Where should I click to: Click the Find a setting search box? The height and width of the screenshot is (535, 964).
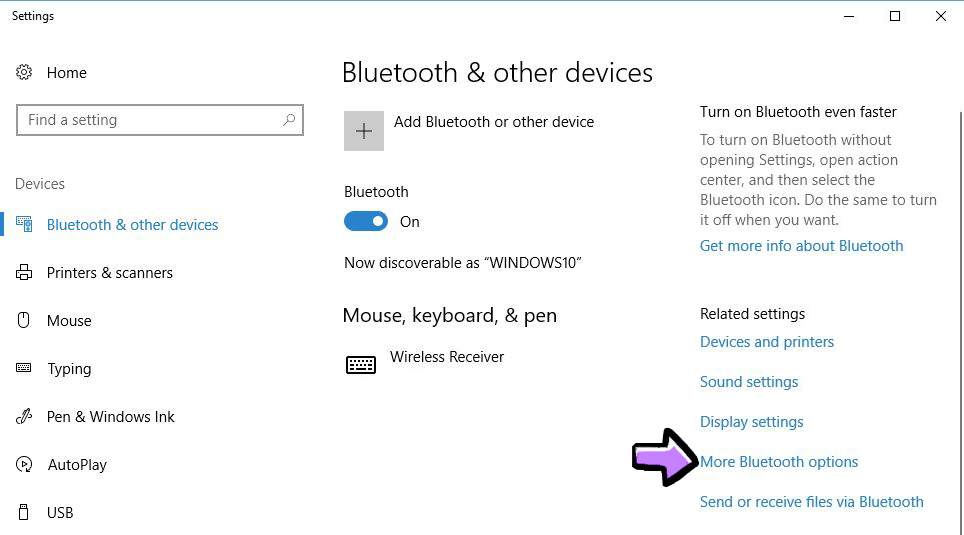[150, 120]
